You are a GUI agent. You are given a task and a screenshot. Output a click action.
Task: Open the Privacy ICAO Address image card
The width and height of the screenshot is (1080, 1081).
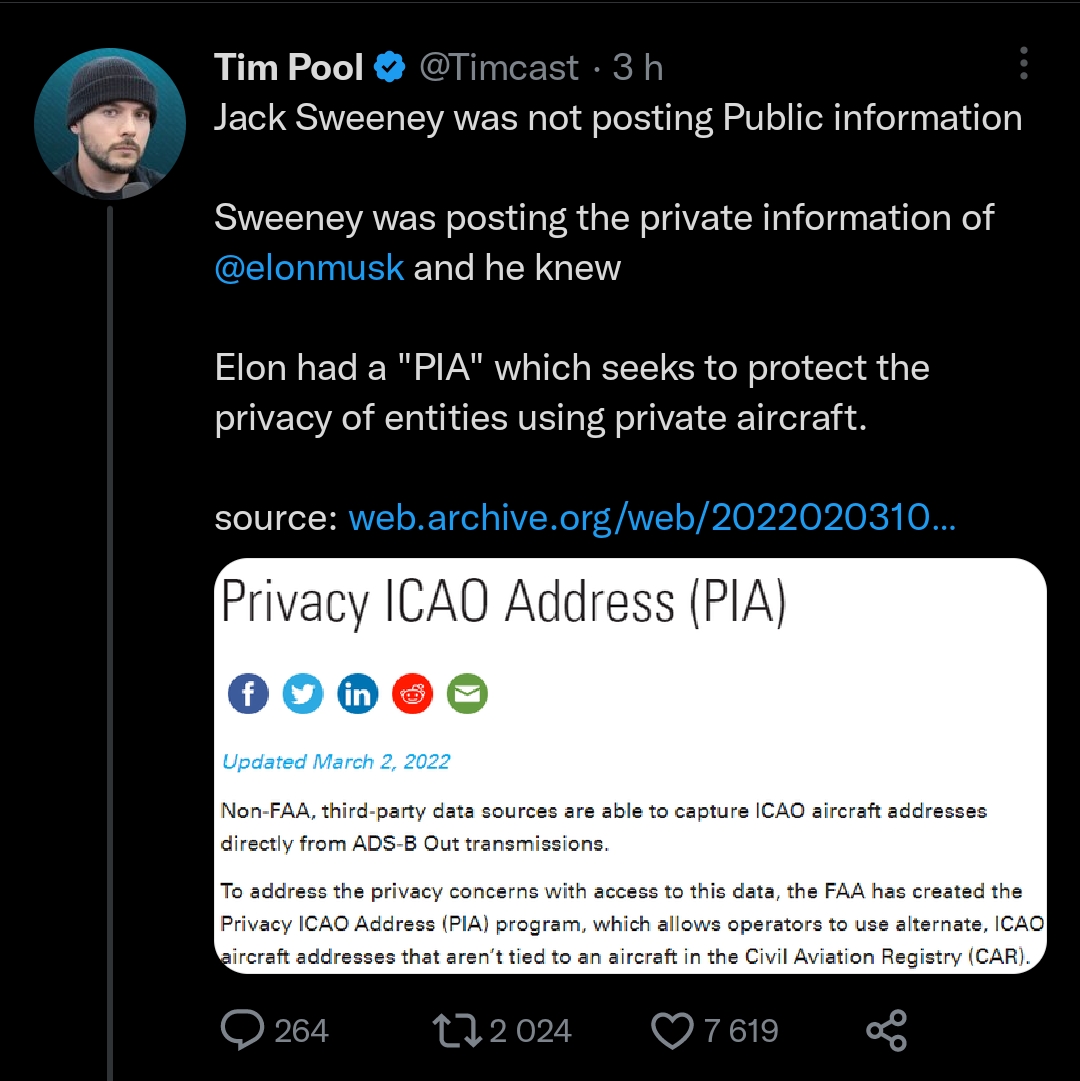[630, 765]
